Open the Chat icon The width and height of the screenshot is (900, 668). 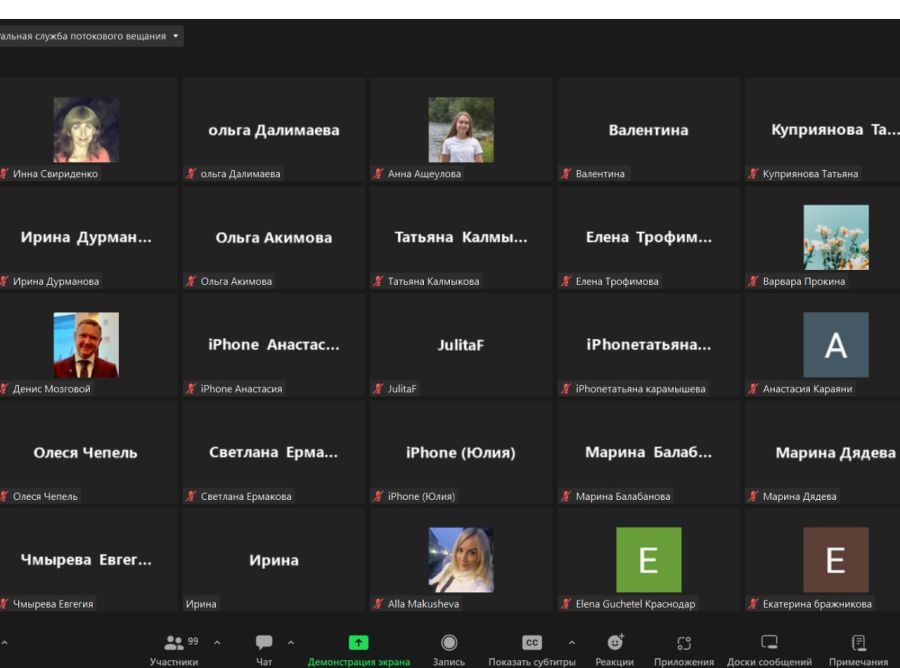point(264,642)
